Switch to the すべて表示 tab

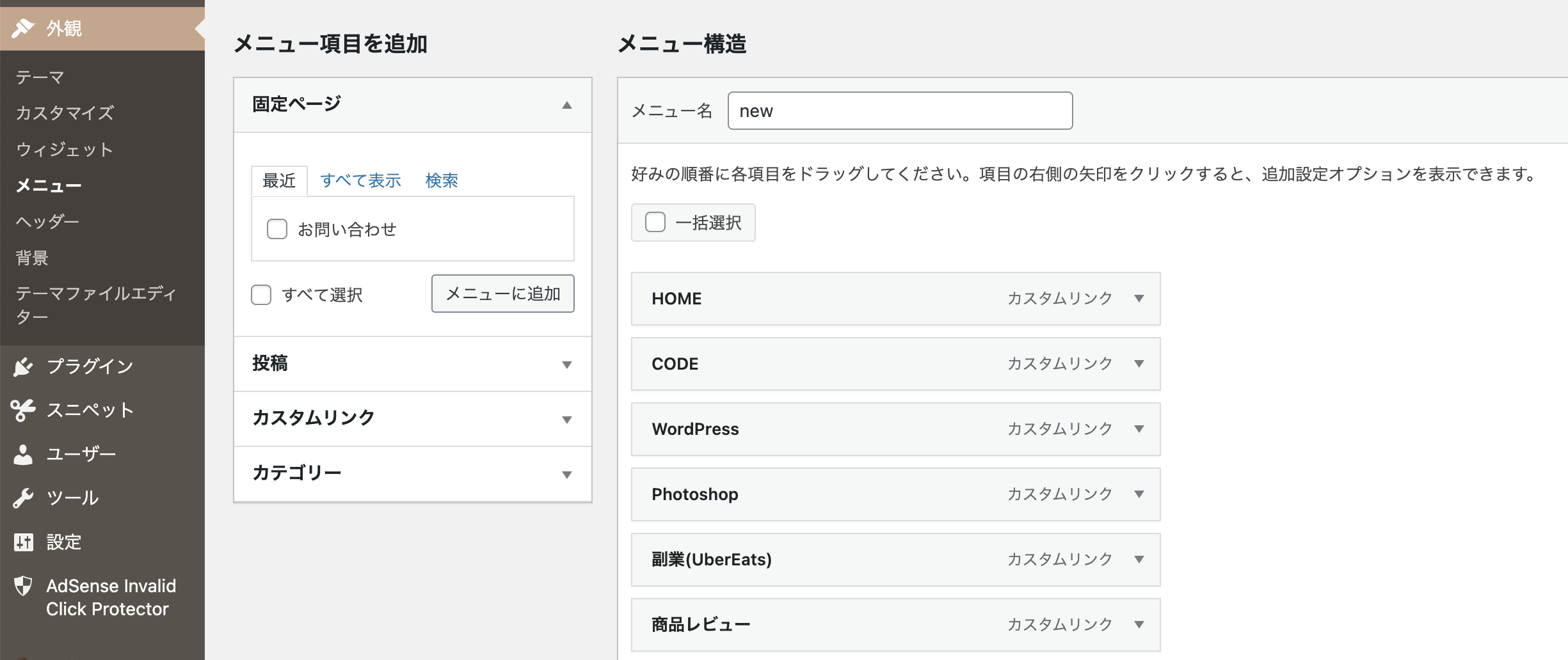click(x=360, y=181)
